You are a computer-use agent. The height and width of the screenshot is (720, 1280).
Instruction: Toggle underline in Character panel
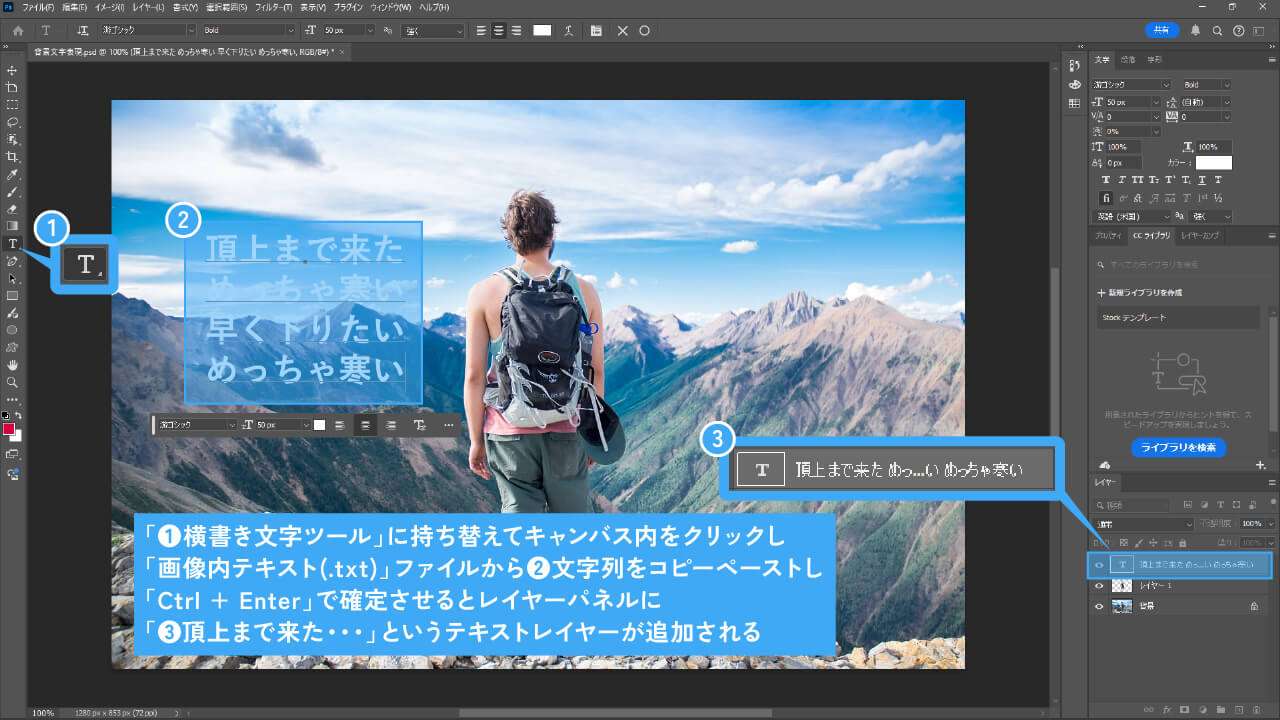click(1204, 180)
